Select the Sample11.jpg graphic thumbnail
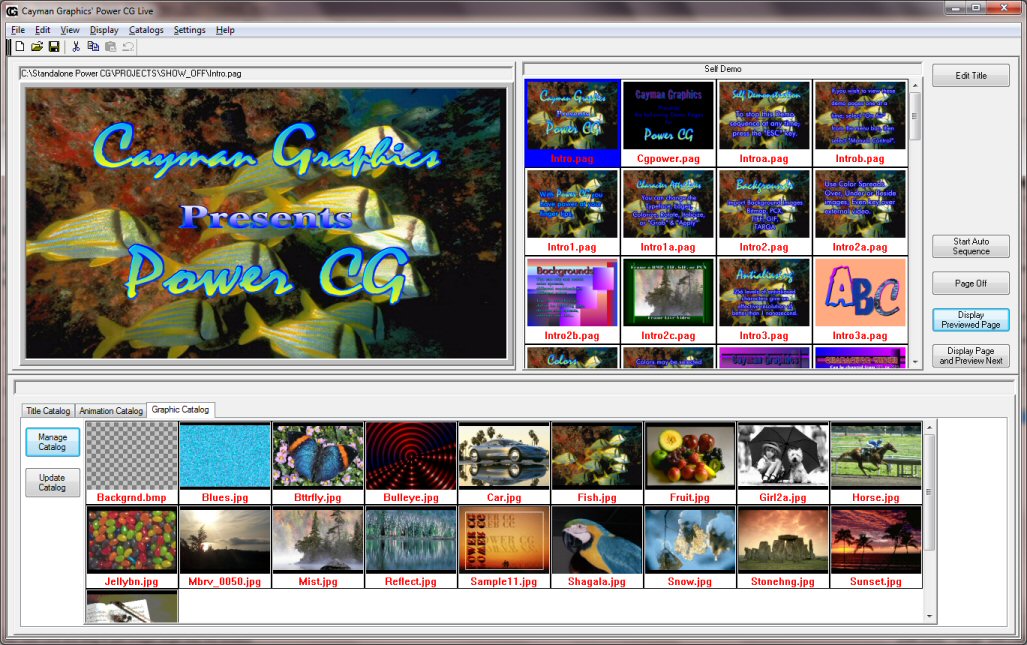 [x=504, y=547]
